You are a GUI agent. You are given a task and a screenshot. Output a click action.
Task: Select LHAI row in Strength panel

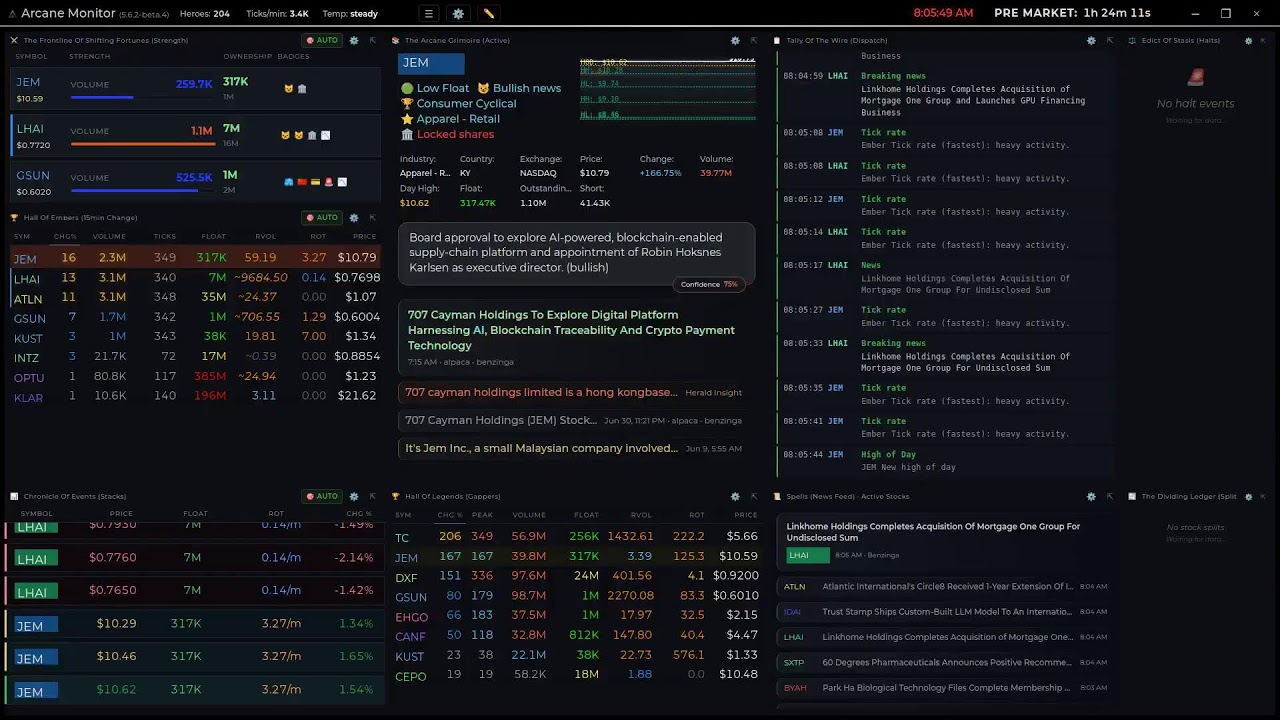(x=195, y=136)
